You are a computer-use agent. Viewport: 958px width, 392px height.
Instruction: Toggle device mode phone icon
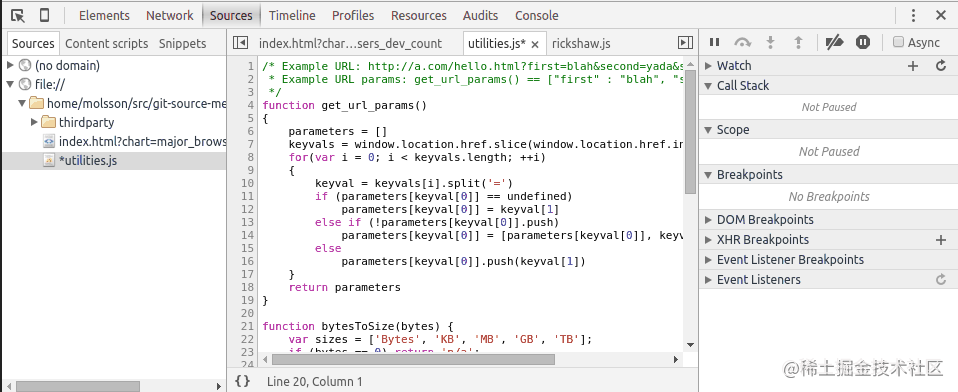(45, 15)
